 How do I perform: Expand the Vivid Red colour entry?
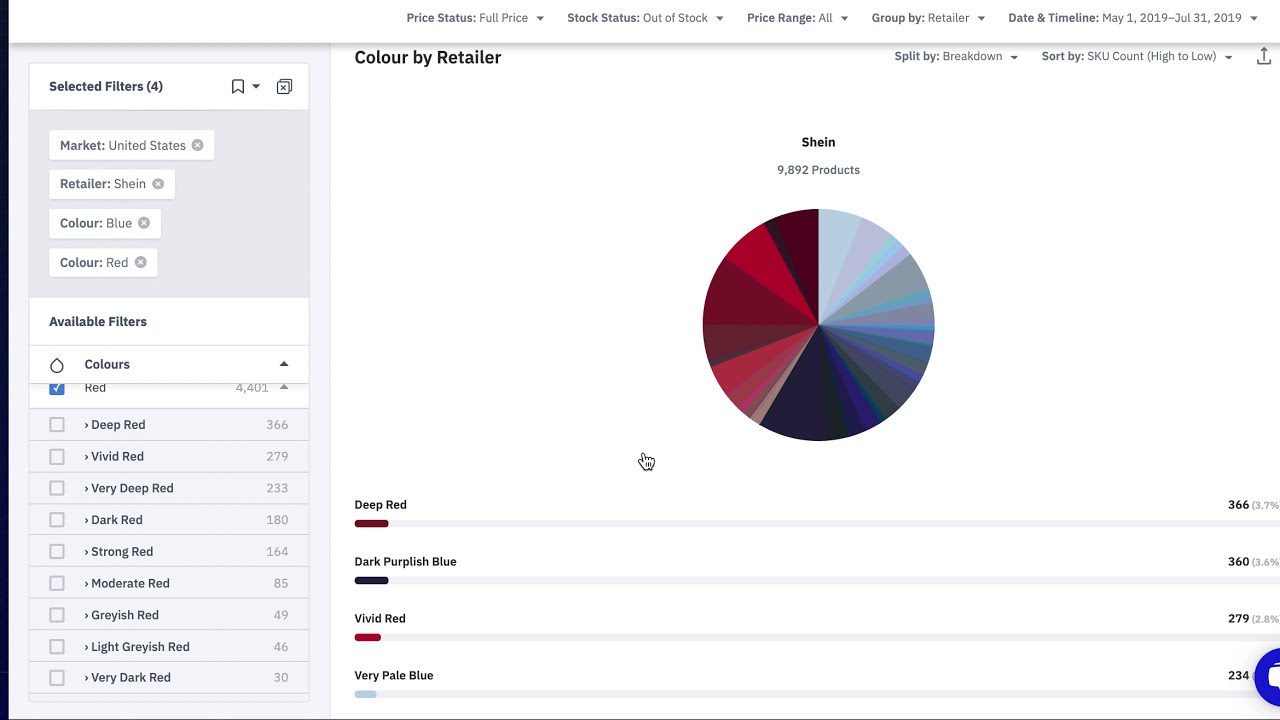tap(114, 456)
